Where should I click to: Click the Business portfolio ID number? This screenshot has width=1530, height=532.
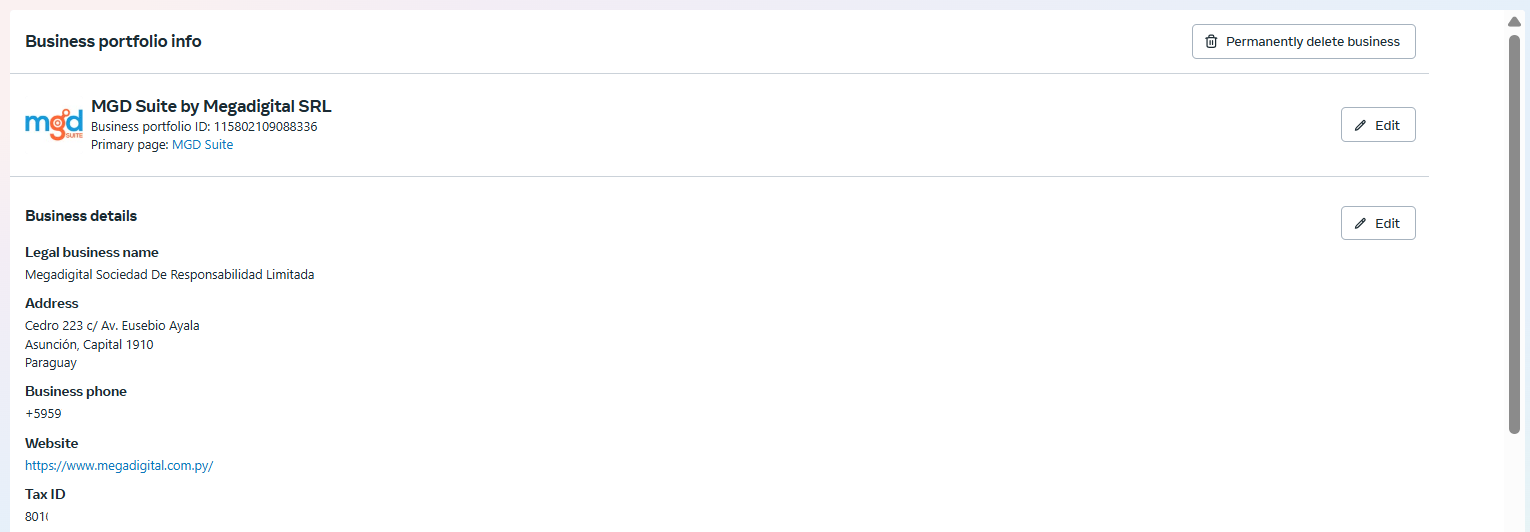pyautogui.click(x=265, y=127)
